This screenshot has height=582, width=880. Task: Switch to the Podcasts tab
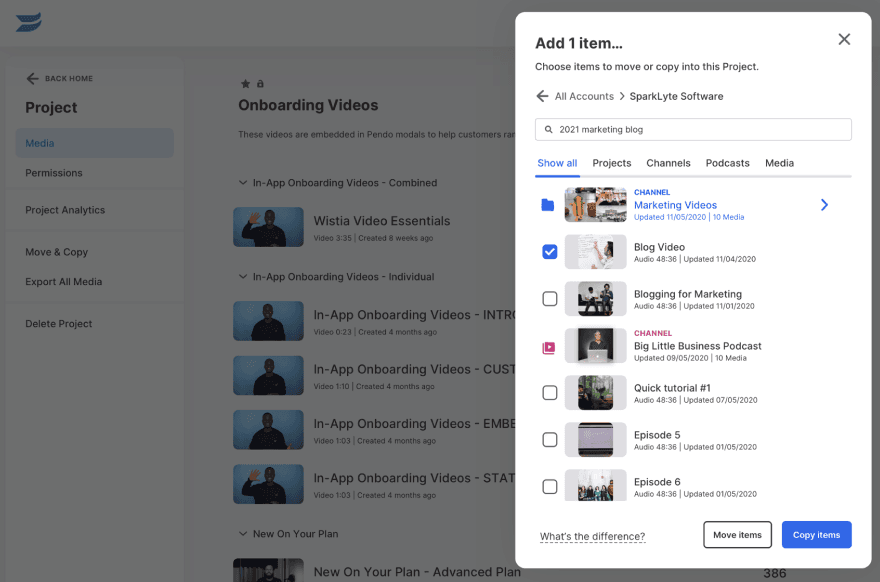tap(727, 163)
